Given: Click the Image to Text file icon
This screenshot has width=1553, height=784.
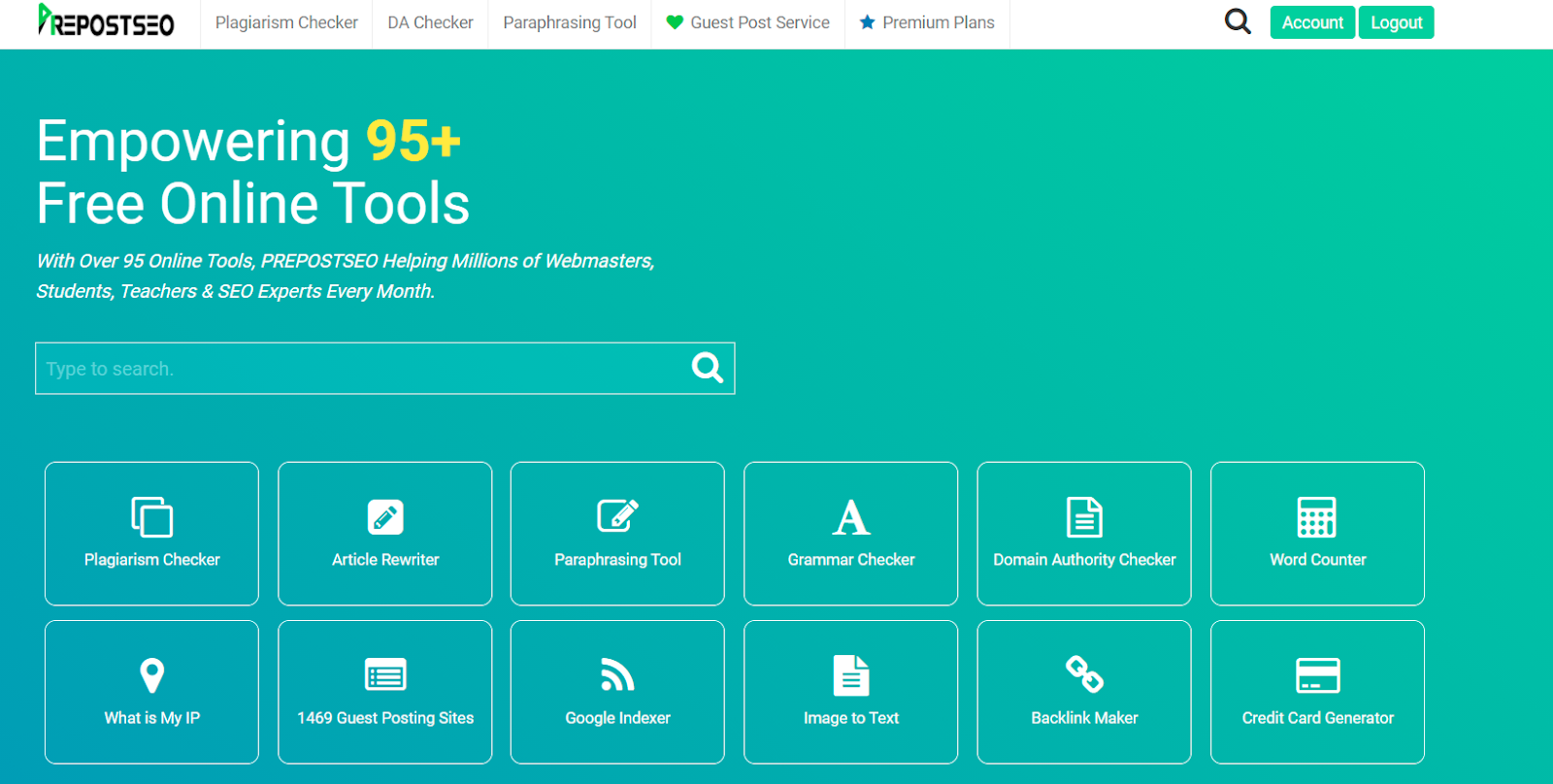Looking at the screenshot, I should 851,675.
